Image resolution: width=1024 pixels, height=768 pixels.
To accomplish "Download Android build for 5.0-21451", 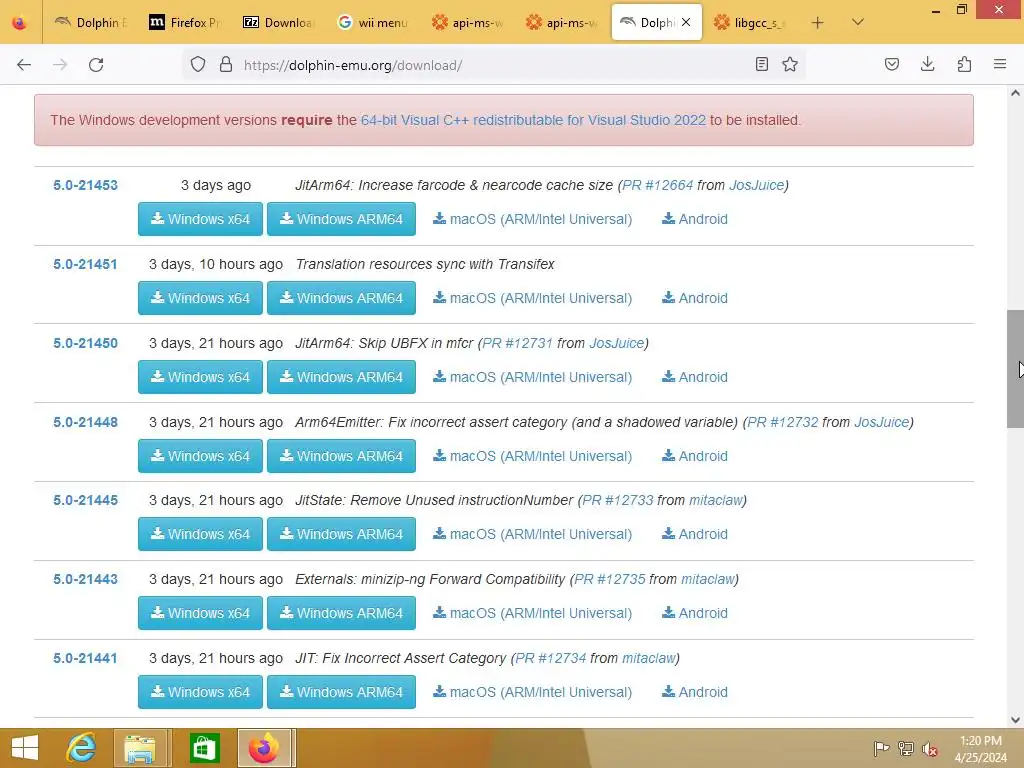I will 695,298.
